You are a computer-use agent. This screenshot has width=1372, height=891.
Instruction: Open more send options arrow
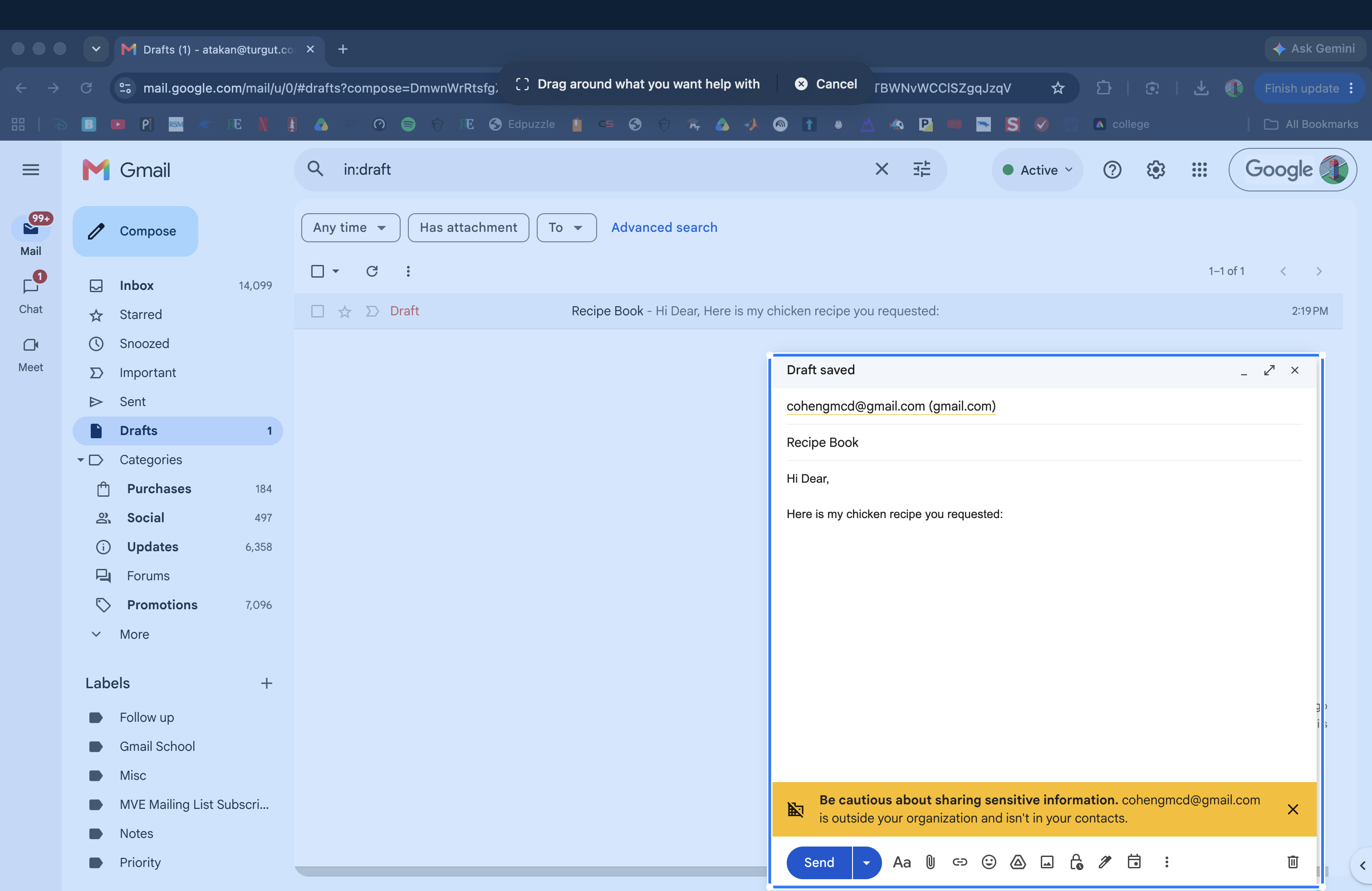867,862
